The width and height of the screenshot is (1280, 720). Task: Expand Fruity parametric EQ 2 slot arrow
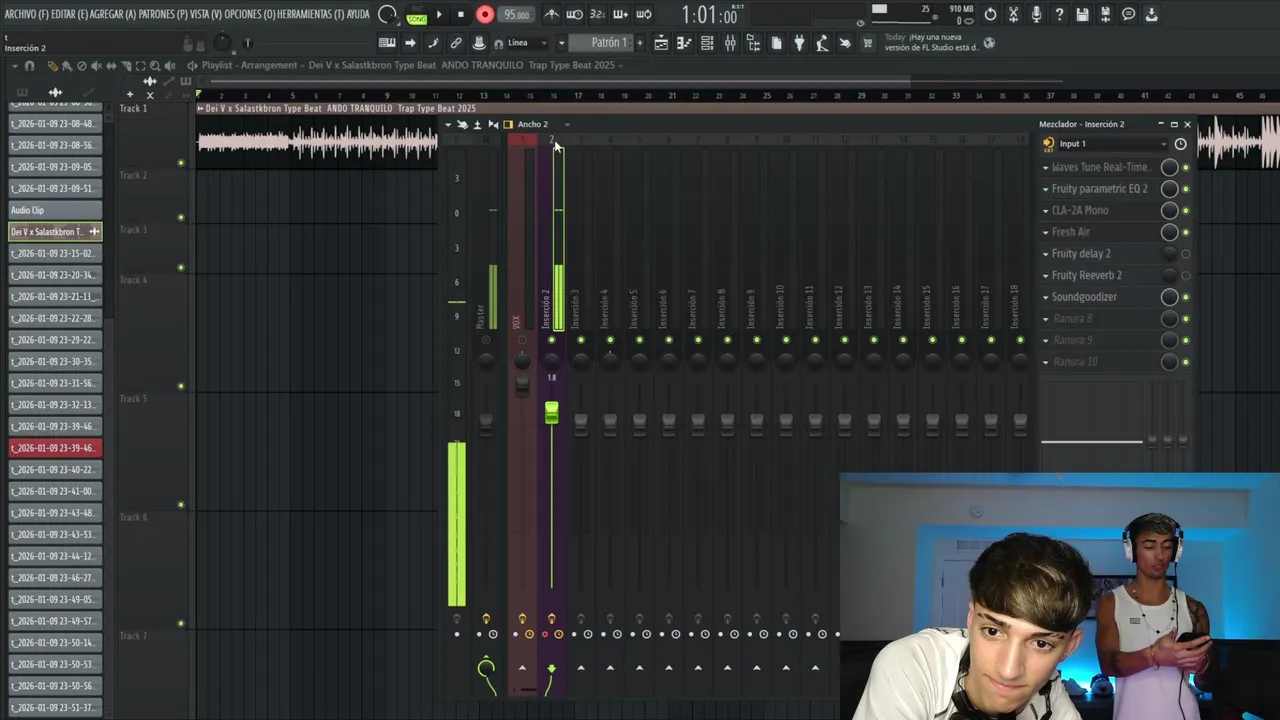point(1046,189)
